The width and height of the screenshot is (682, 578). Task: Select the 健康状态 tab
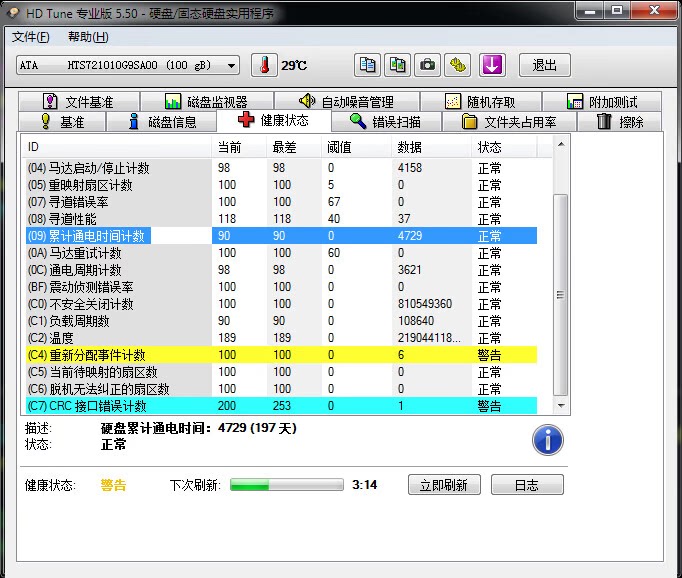pyautogui.click(x=274, y=120)
